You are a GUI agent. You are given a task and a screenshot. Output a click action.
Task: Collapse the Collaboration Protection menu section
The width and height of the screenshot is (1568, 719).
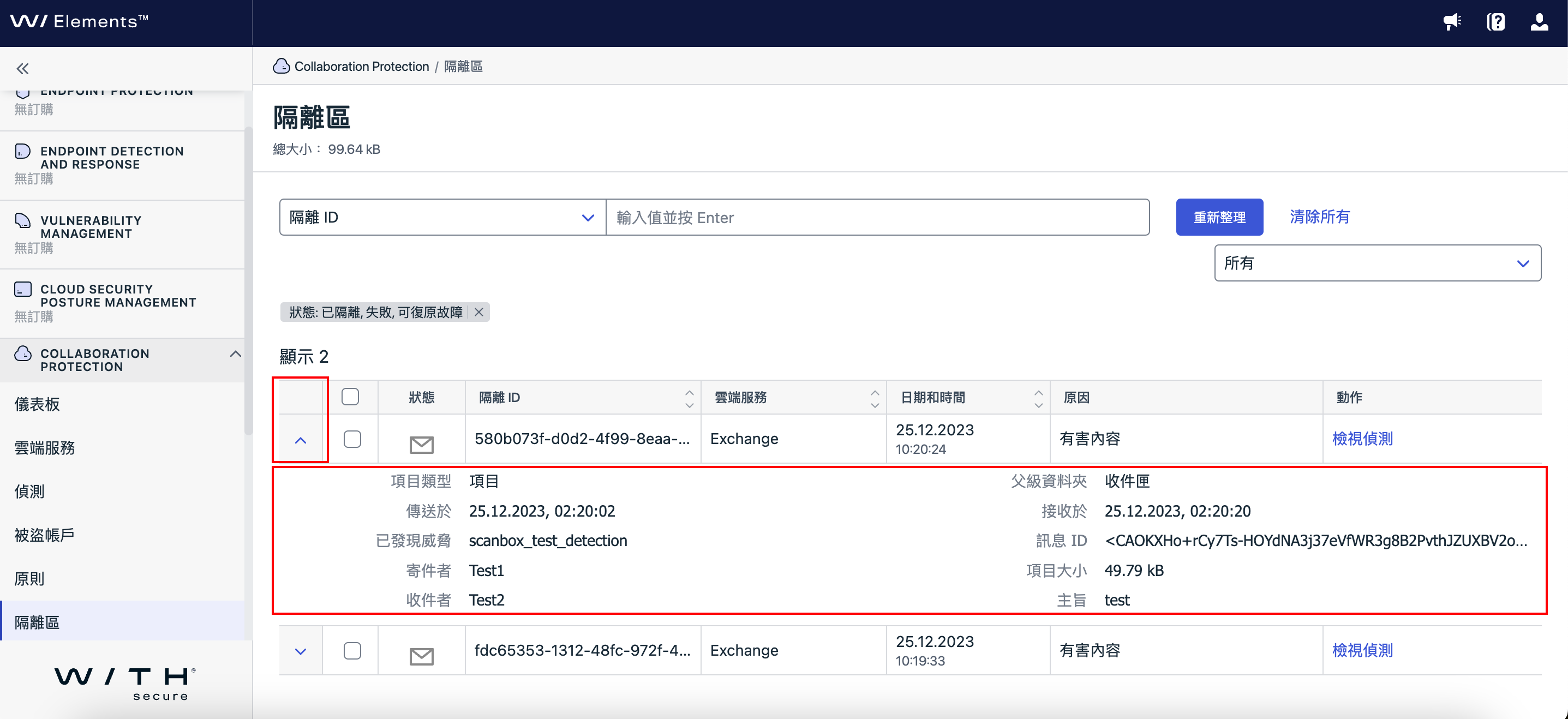tap(236, 353)
